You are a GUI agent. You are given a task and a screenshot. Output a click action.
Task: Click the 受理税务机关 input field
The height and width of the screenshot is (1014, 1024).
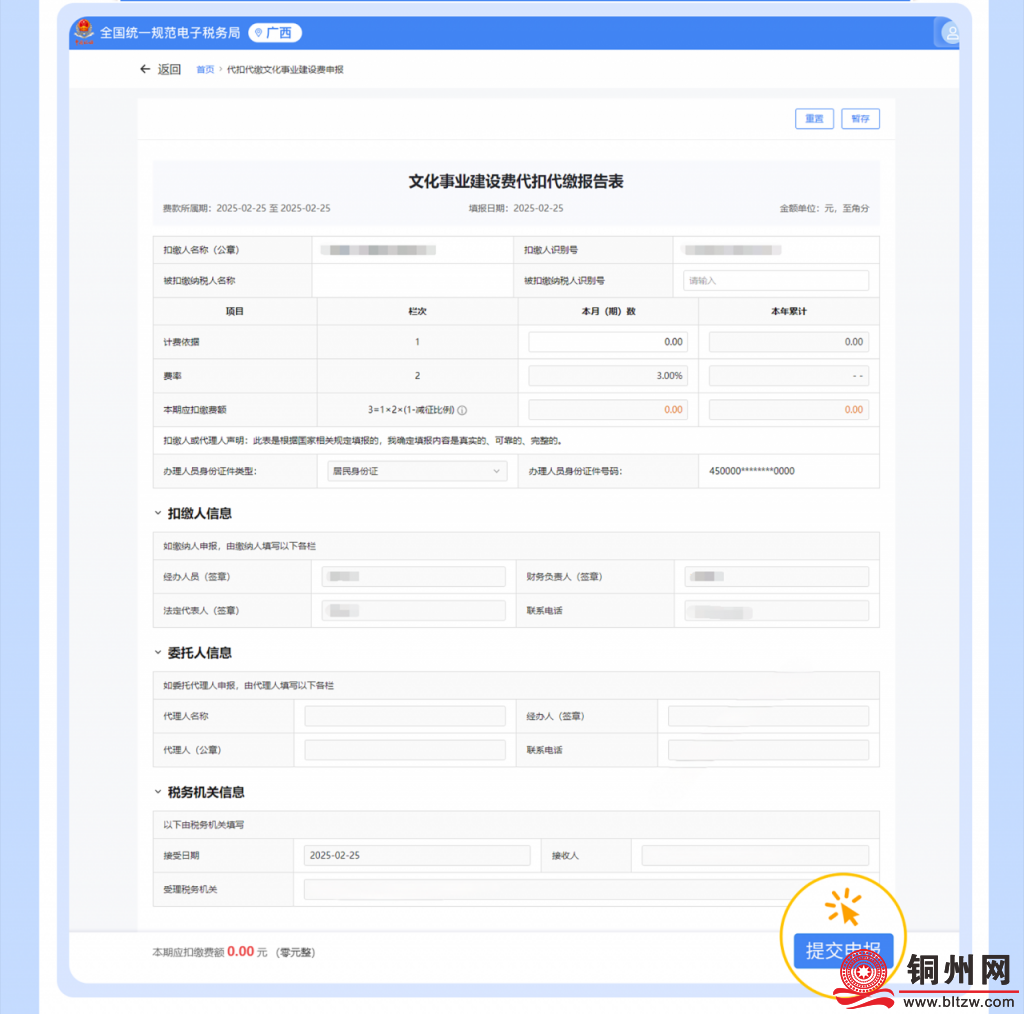coord(540,889)
